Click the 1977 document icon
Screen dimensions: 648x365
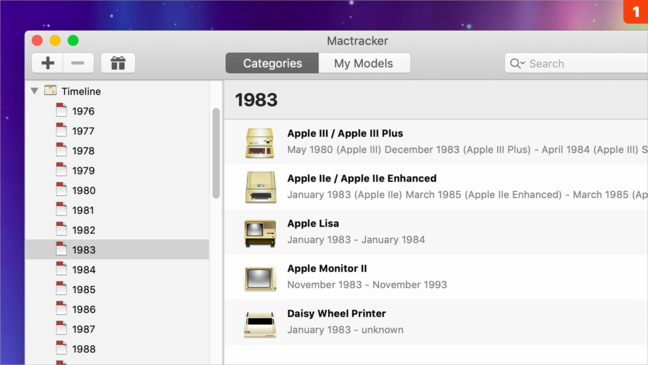pyautogui.click(x=61, y=130)
